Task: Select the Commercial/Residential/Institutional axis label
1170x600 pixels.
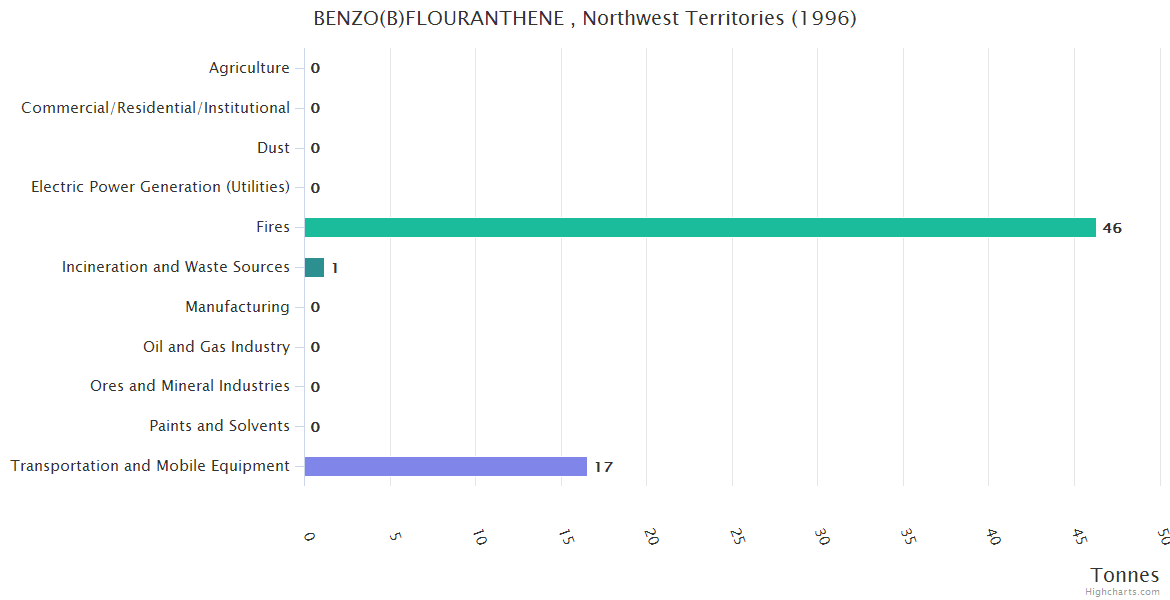Action: pos(156,108)
